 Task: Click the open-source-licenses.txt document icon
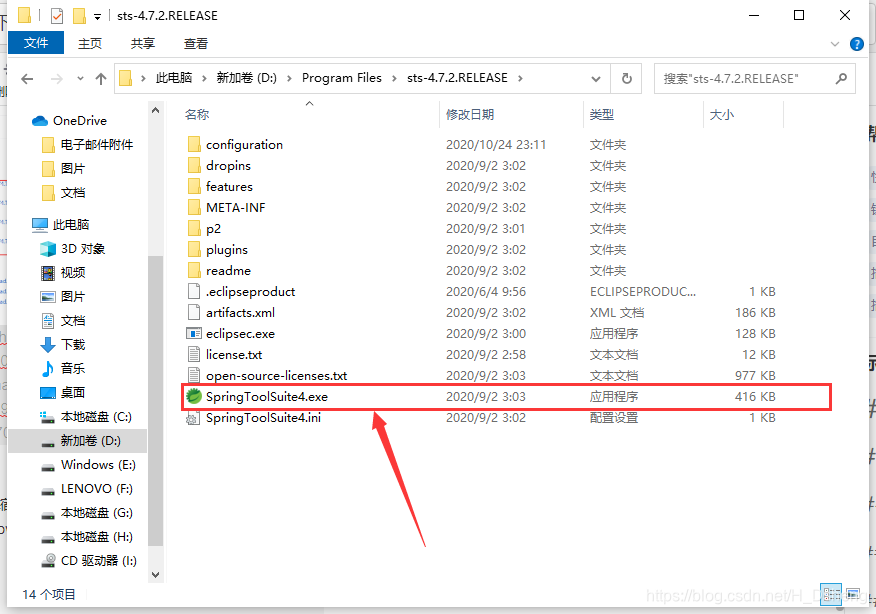[194, 375]
